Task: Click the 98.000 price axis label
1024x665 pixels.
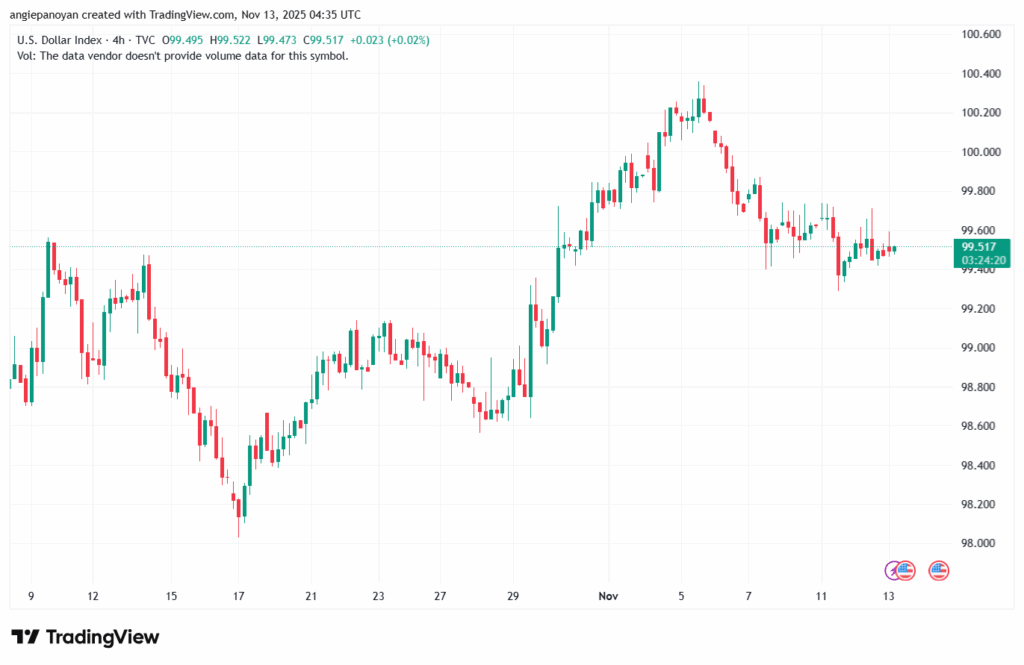Action: (x=980, y=543)
